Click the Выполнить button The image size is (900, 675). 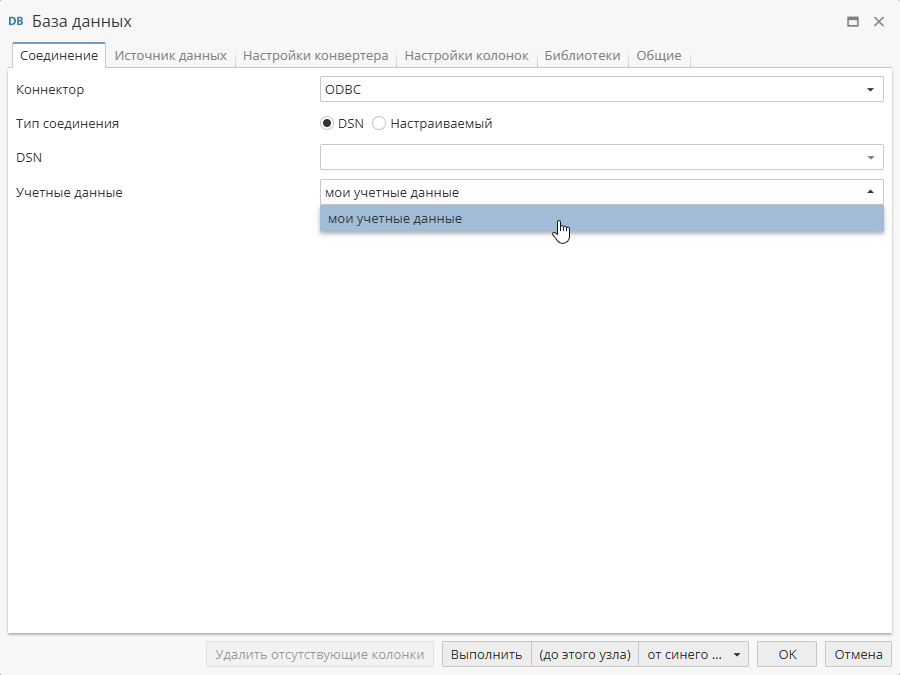486,654
